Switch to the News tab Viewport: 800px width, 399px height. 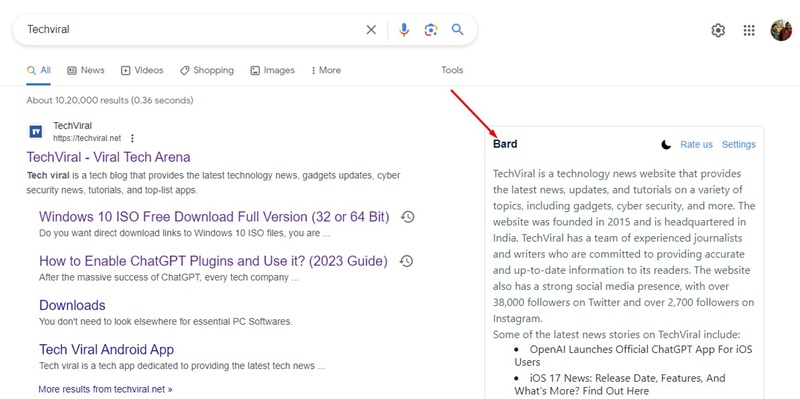(86, 70)
